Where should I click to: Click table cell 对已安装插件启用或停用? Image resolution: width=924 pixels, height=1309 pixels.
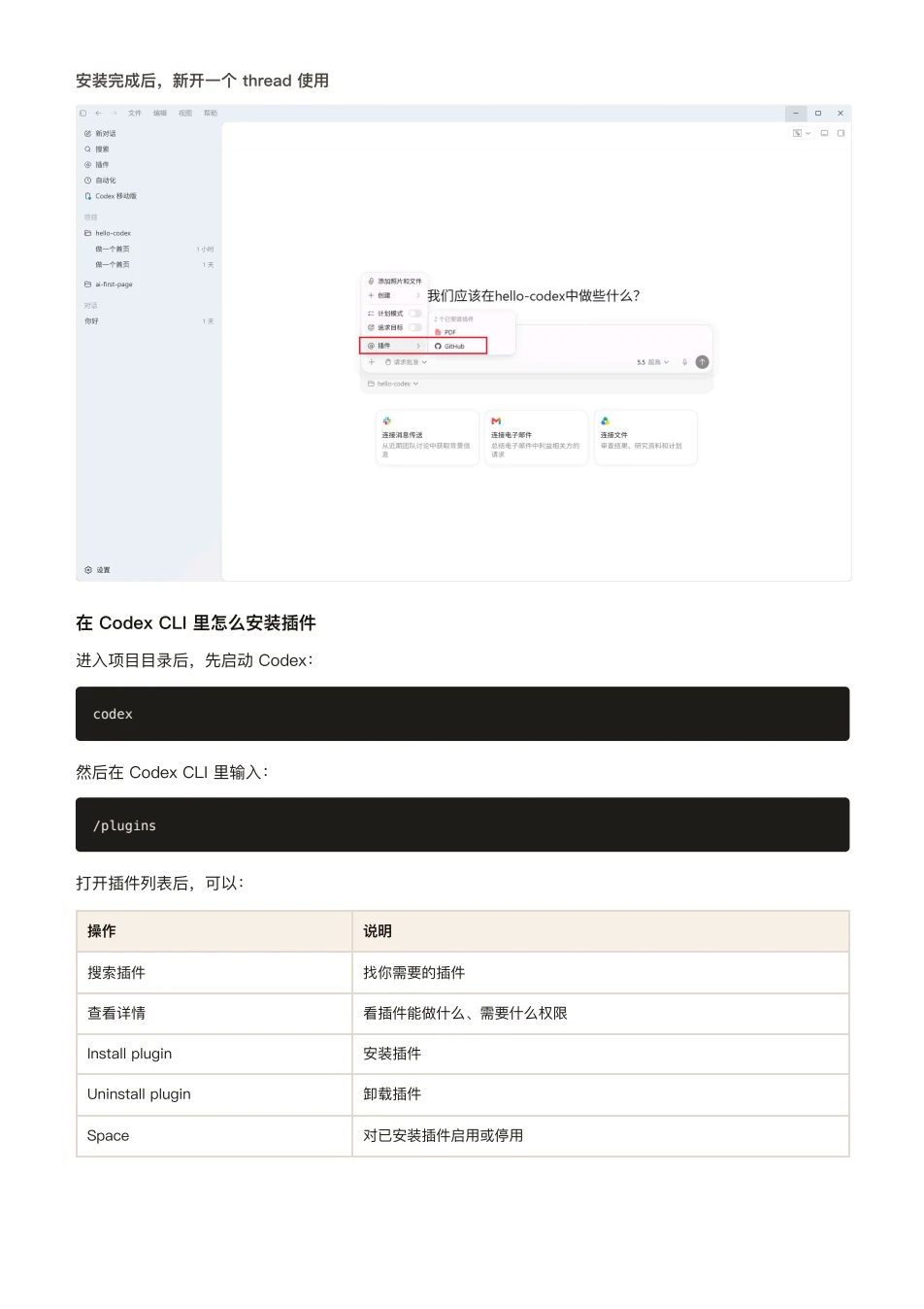pos(600,1135)
